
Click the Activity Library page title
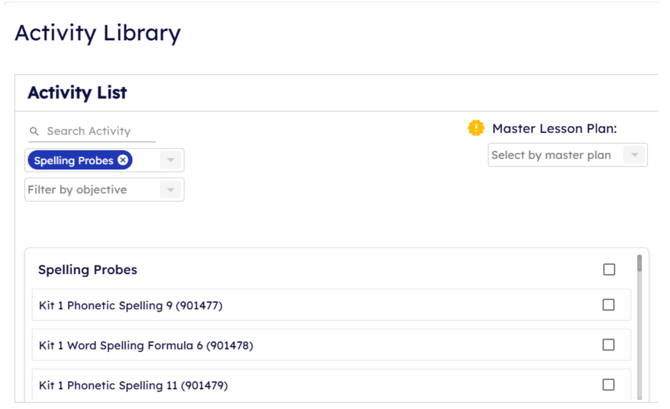tap(98, 33)
